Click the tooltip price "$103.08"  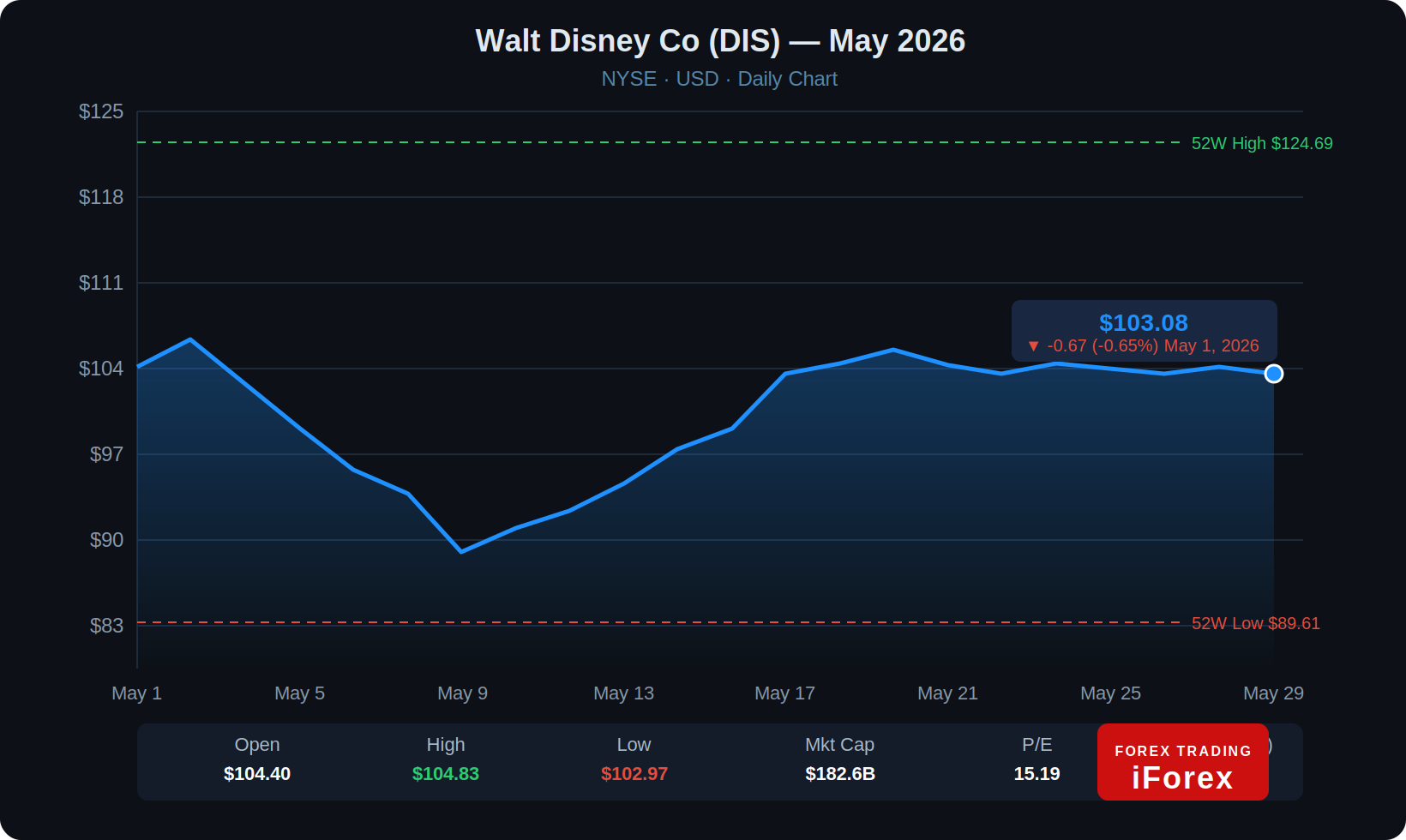pyautogui.click(x=1144, y=323)
